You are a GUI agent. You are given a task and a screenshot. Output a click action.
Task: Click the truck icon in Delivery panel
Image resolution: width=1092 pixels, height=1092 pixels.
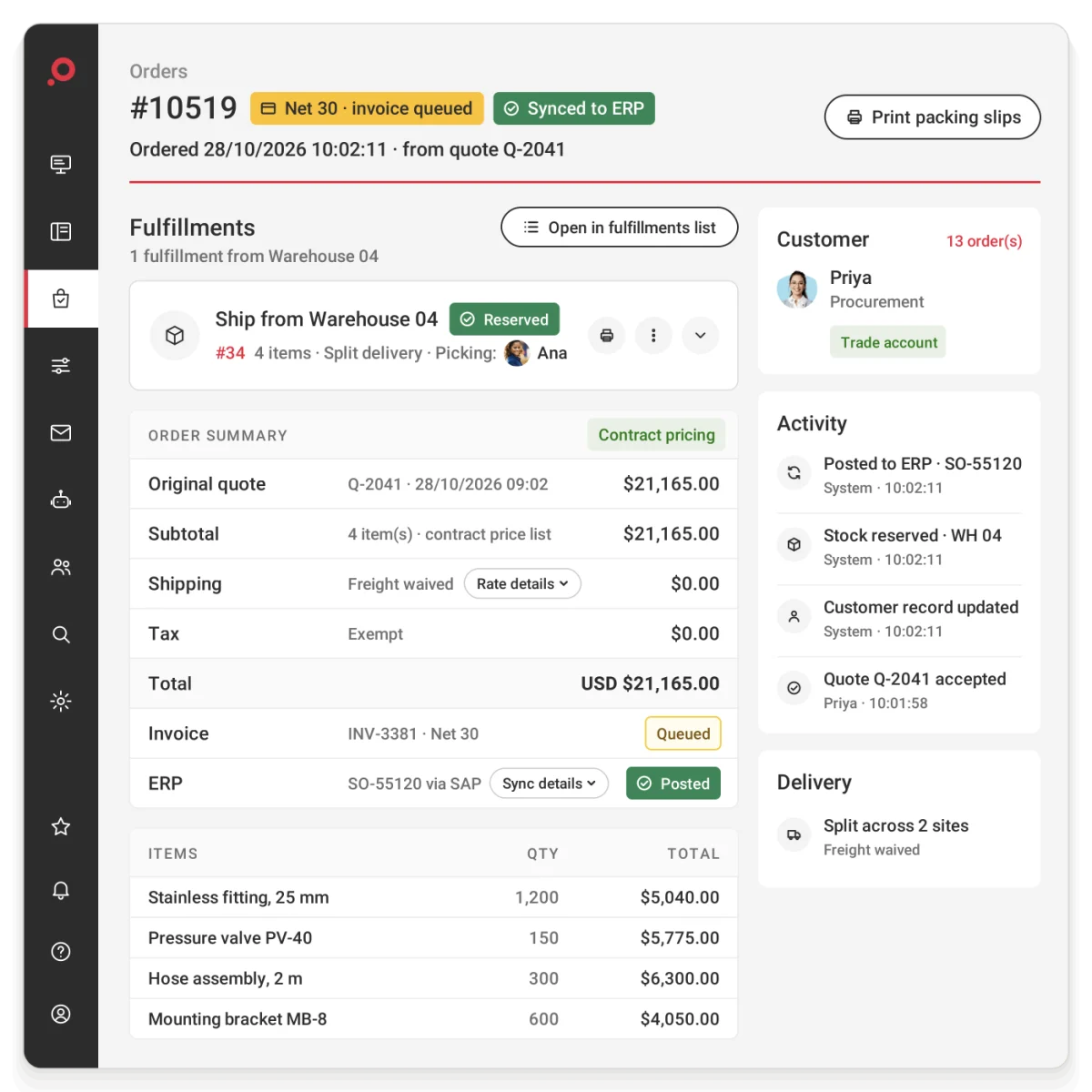click(x=794, y=834)
